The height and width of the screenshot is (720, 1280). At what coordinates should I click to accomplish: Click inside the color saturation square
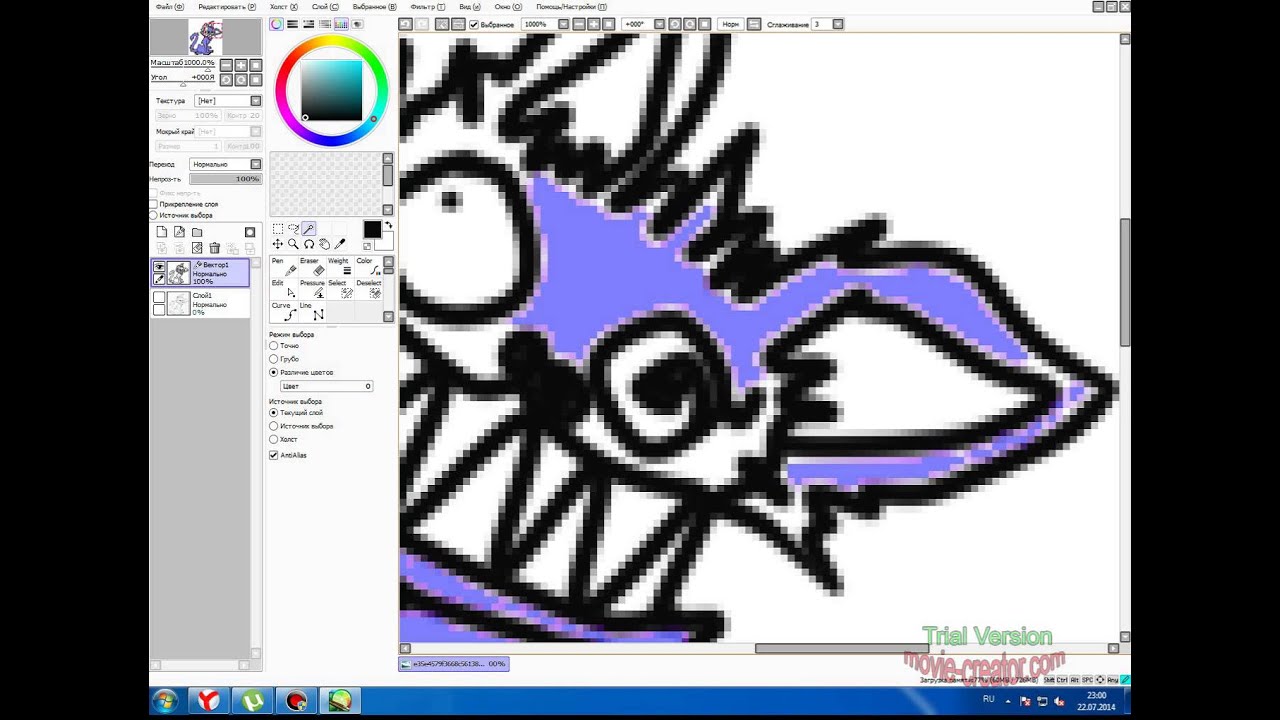click(x=331, y=91)
